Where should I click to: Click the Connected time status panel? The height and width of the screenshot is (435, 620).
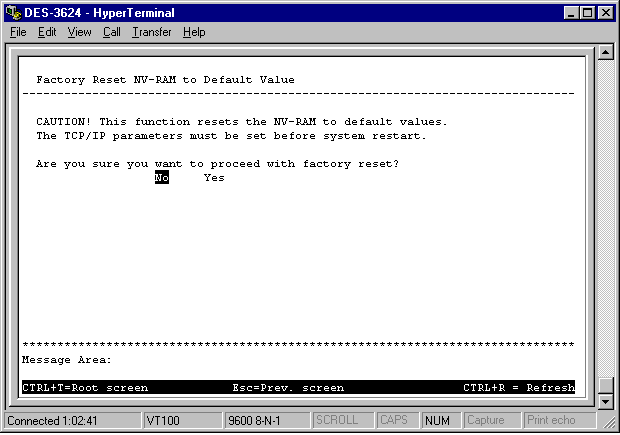coord(71,420)
